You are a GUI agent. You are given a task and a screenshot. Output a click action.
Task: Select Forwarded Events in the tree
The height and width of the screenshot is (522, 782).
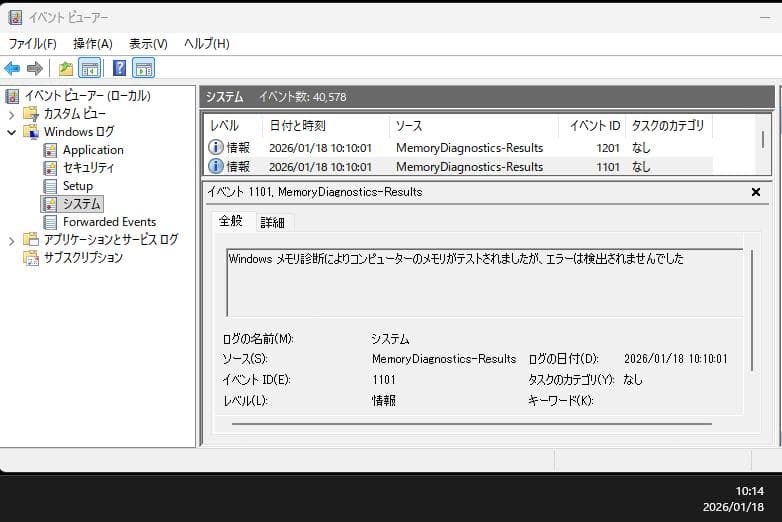(109, 222)
